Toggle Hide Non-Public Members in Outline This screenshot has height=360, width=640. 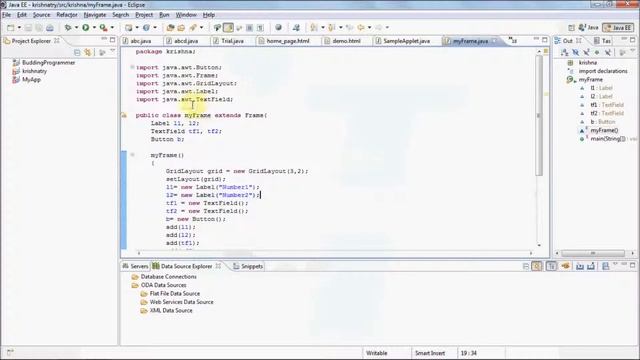(x=597, y=52)
